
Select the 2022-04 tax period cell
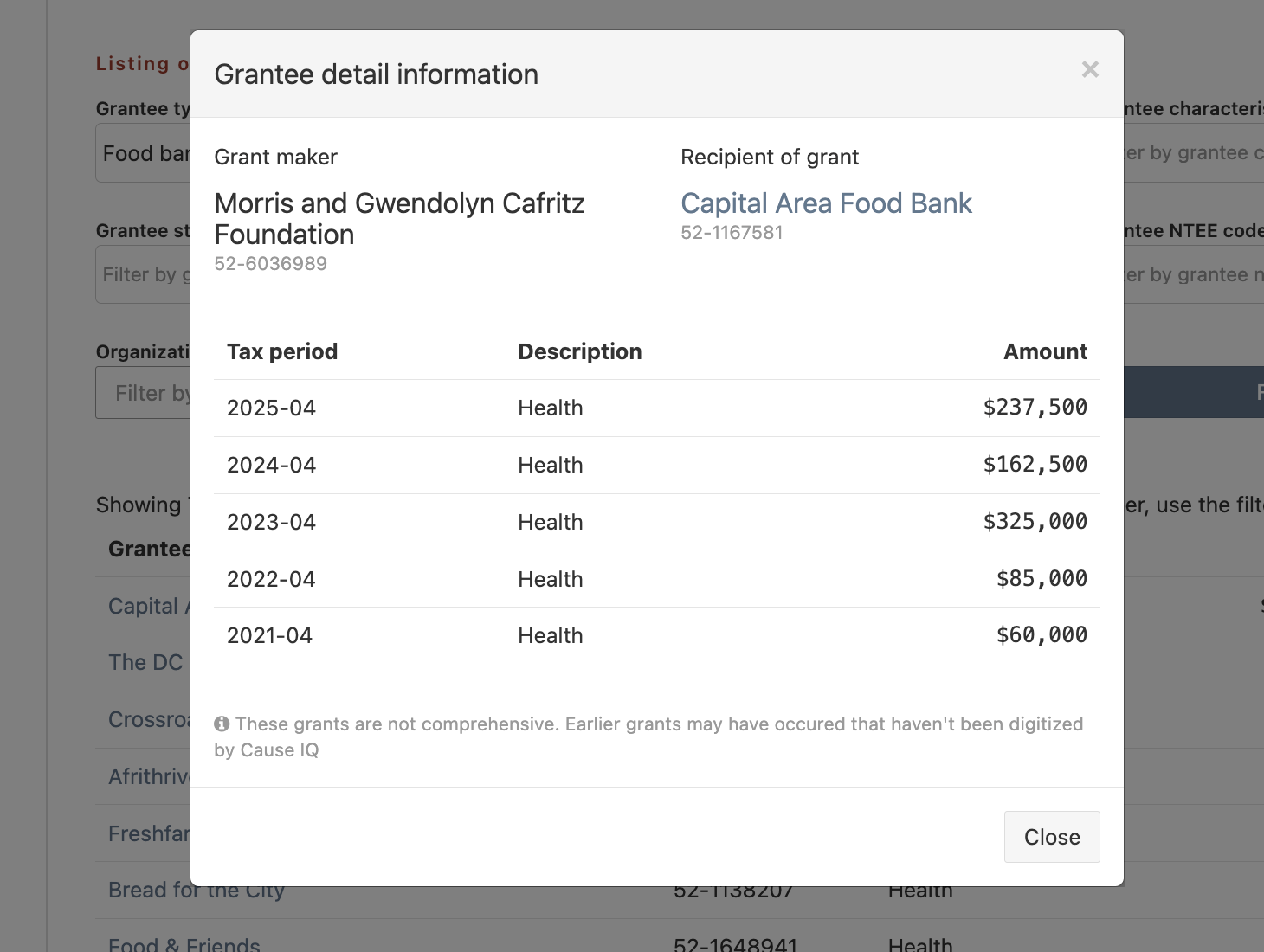(x=271, y=579)
